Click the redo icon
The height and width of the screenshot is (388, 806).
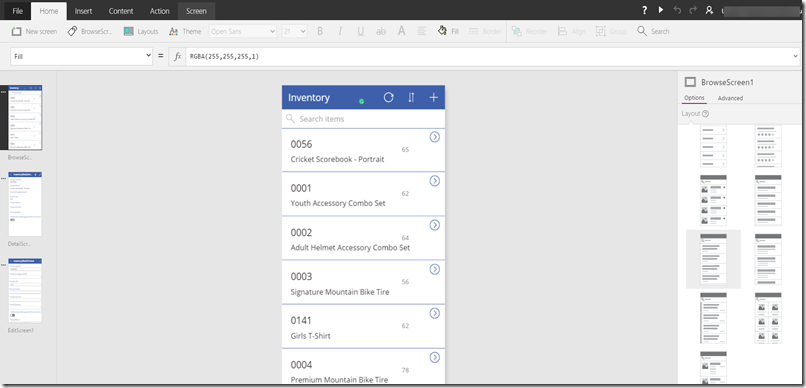coord(693,10)
